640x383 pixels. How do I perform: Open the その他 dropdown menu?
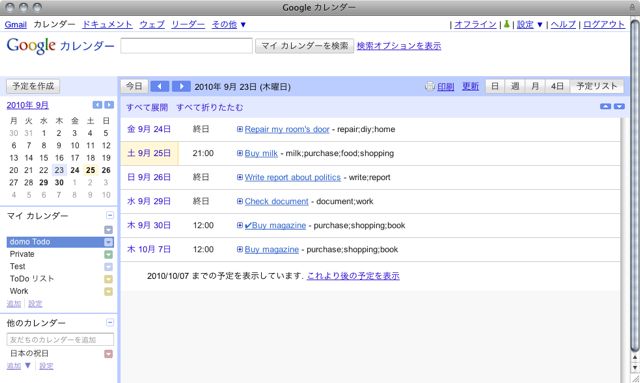tap(229, 24)
